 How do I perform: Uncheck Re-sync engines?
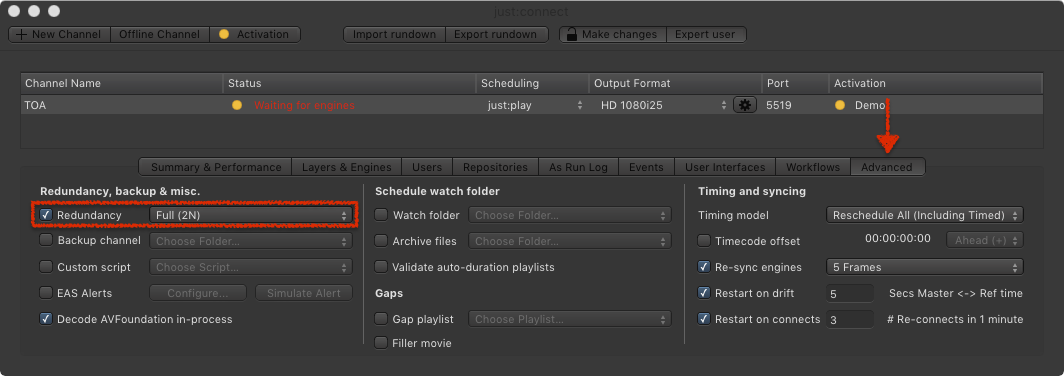[x=704, y=267]
